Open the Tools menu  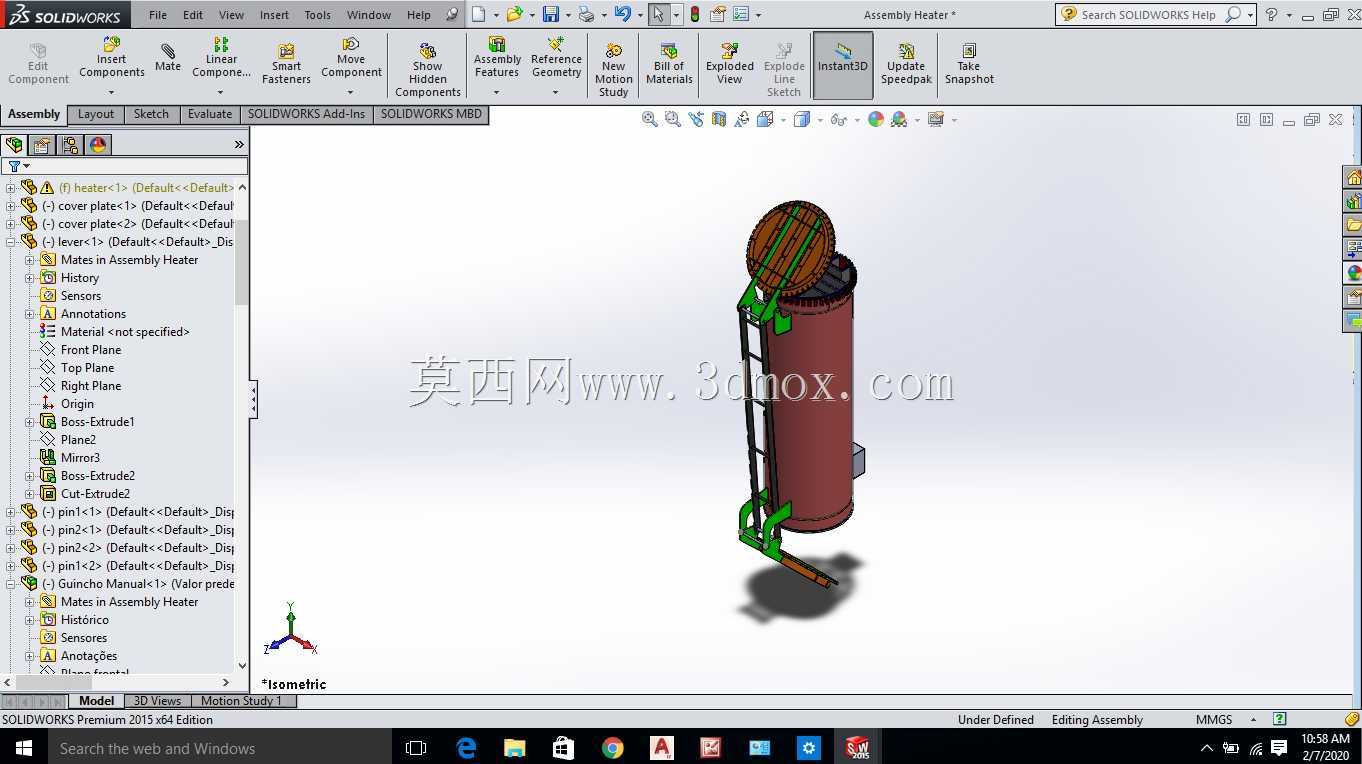tap(317, 15)
